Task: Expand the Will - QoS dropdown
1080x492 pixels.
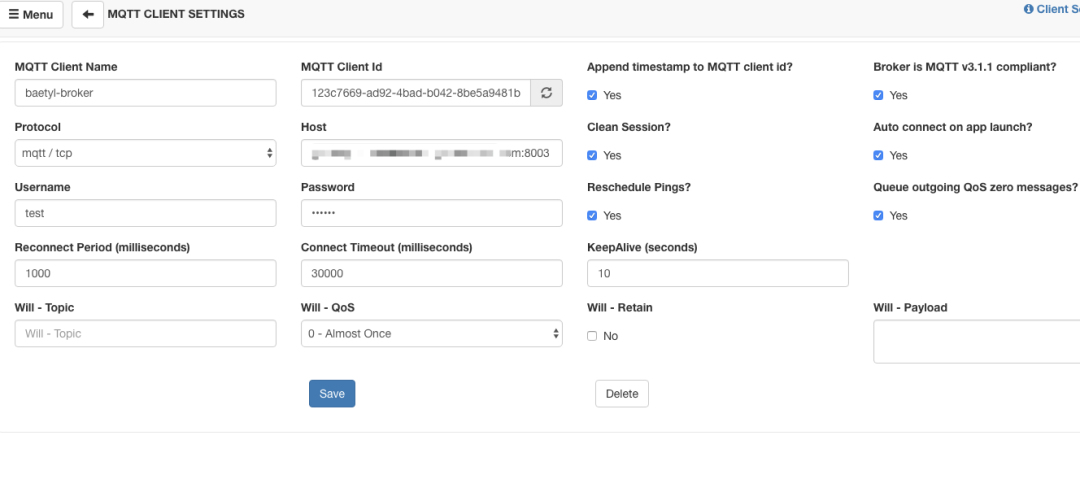Action: tap(431, 333)
